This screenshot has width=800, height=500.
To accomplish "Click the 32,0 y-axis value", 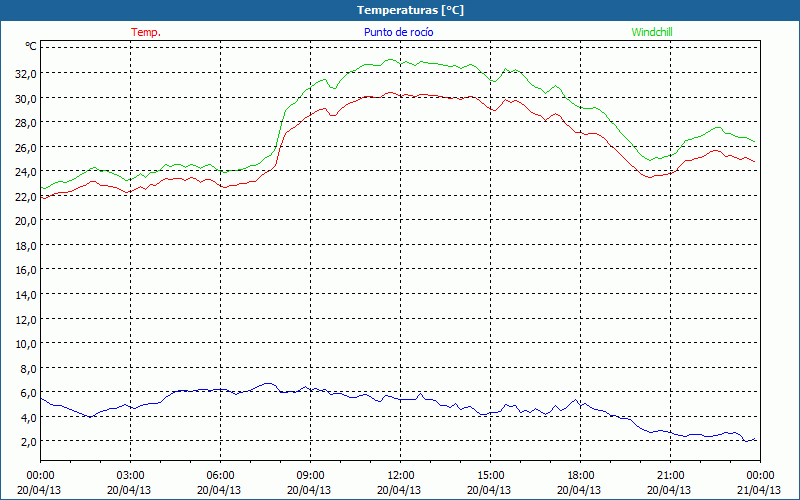I will coord(27,73).
